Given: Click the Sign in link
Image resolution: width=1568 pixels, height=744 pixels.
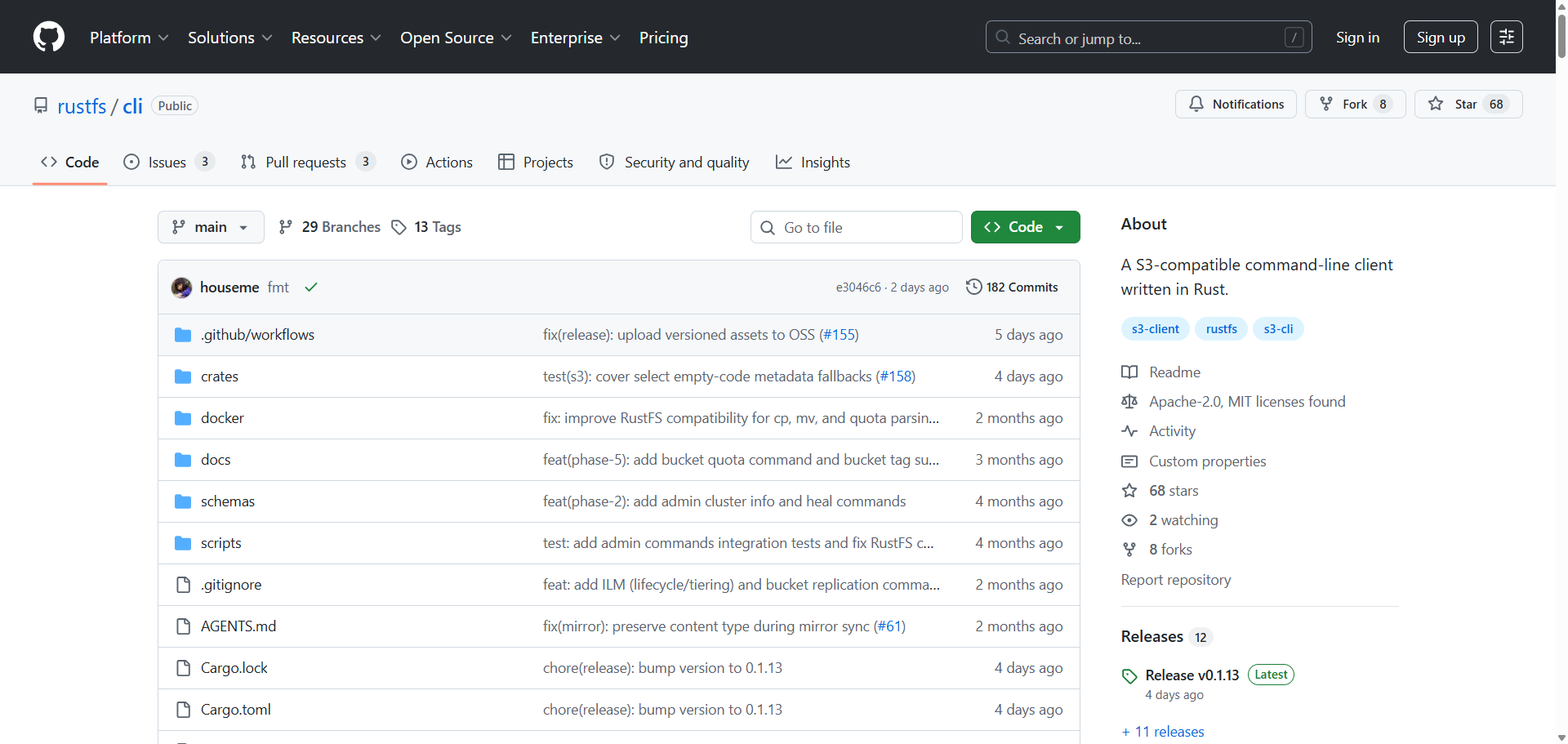Looking at the screenshot, I should point(1357,38).
